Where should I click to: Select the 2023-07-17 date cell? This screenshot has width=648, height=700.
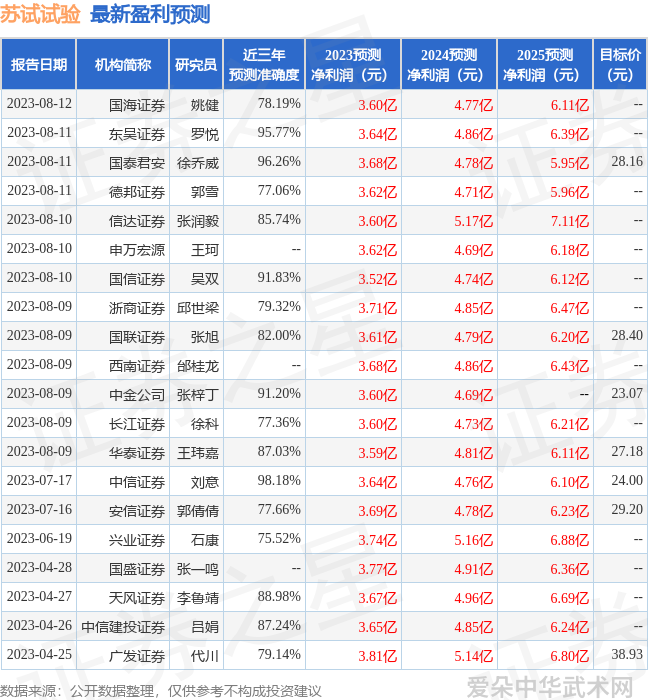point(39,481)
